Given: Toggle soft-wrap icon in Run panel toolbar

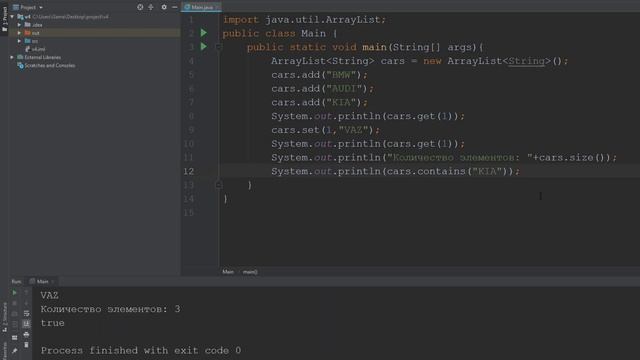Looking at the screenshot, I should pos(26,313).
